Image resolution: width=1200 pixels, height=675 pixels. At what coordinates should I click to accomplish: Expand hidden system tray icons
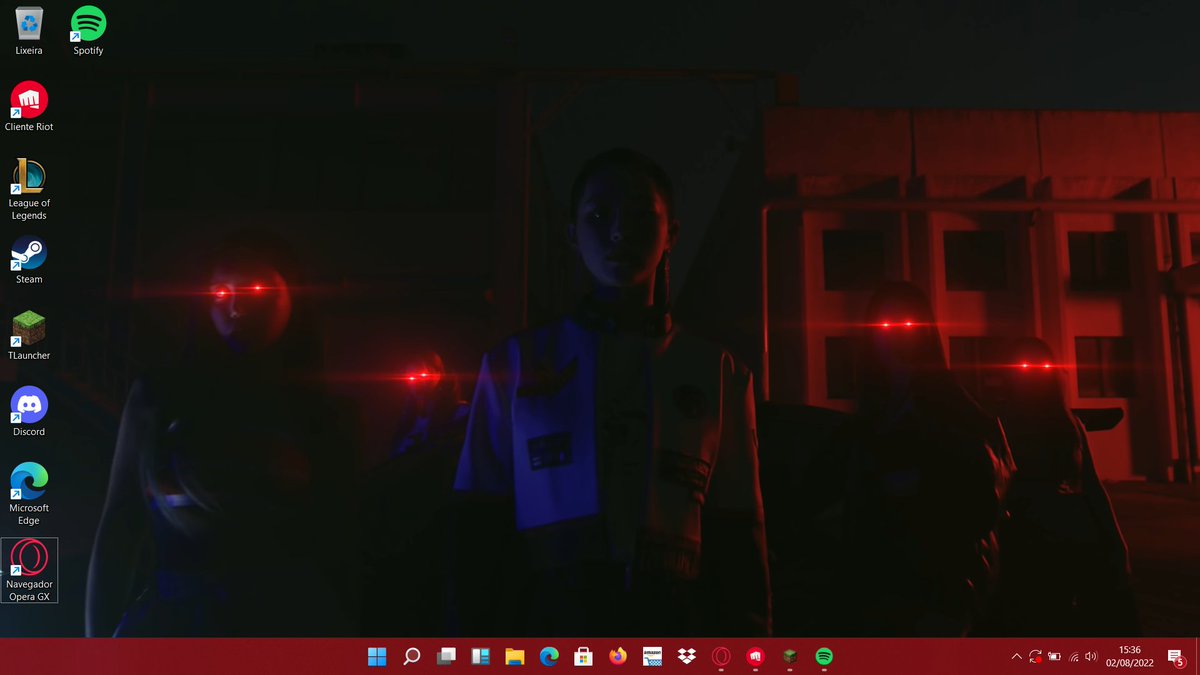[x=1017, y=657]
